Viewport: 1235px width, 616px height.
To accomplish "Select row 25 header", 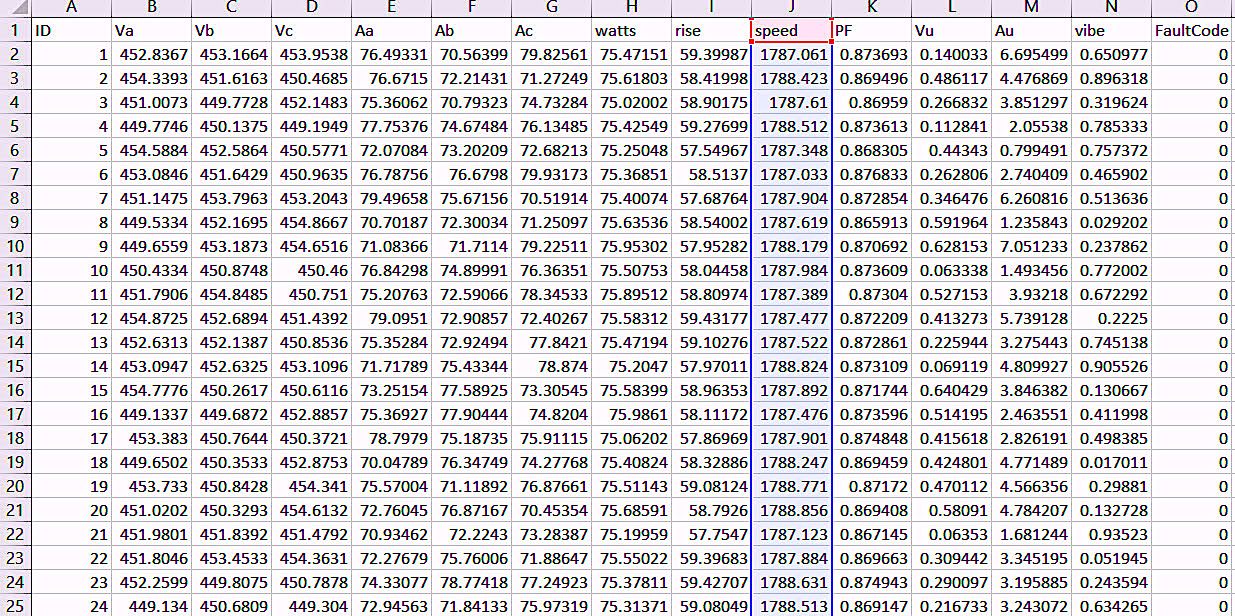I will [x=15, y=605].
